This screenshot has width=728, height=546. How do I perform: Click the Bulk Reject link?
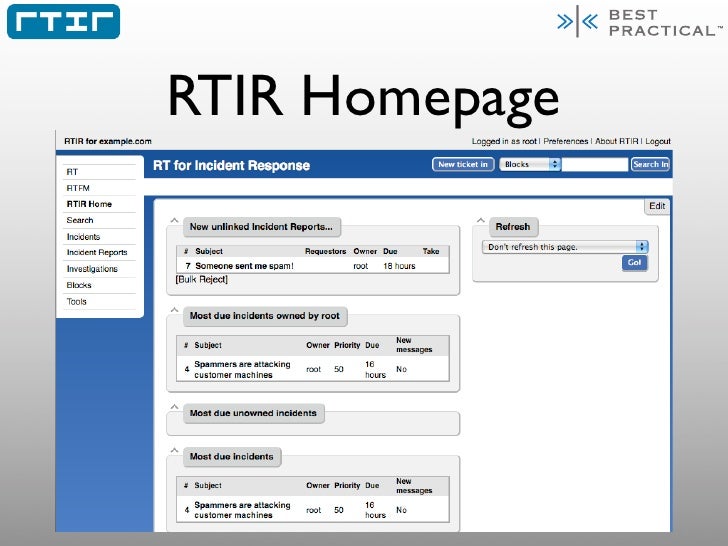pyautogui.click(x=202, y=280)
